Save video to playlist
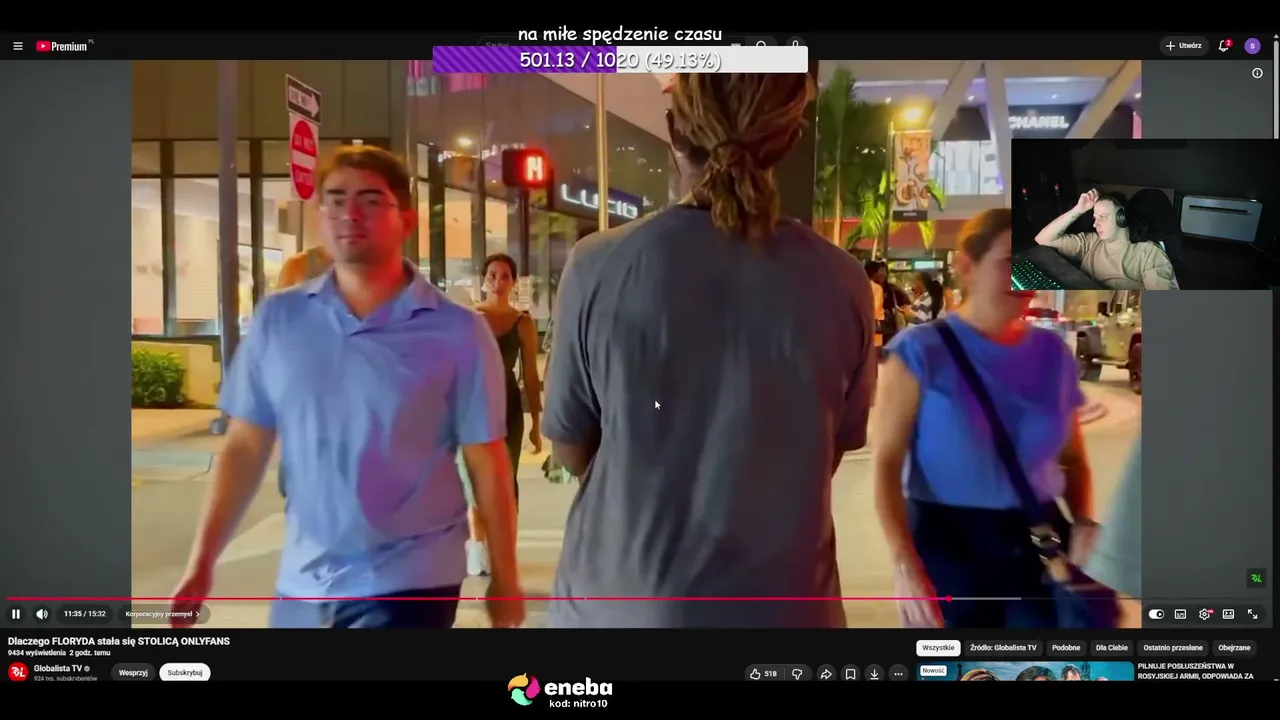 coord(850,674)
